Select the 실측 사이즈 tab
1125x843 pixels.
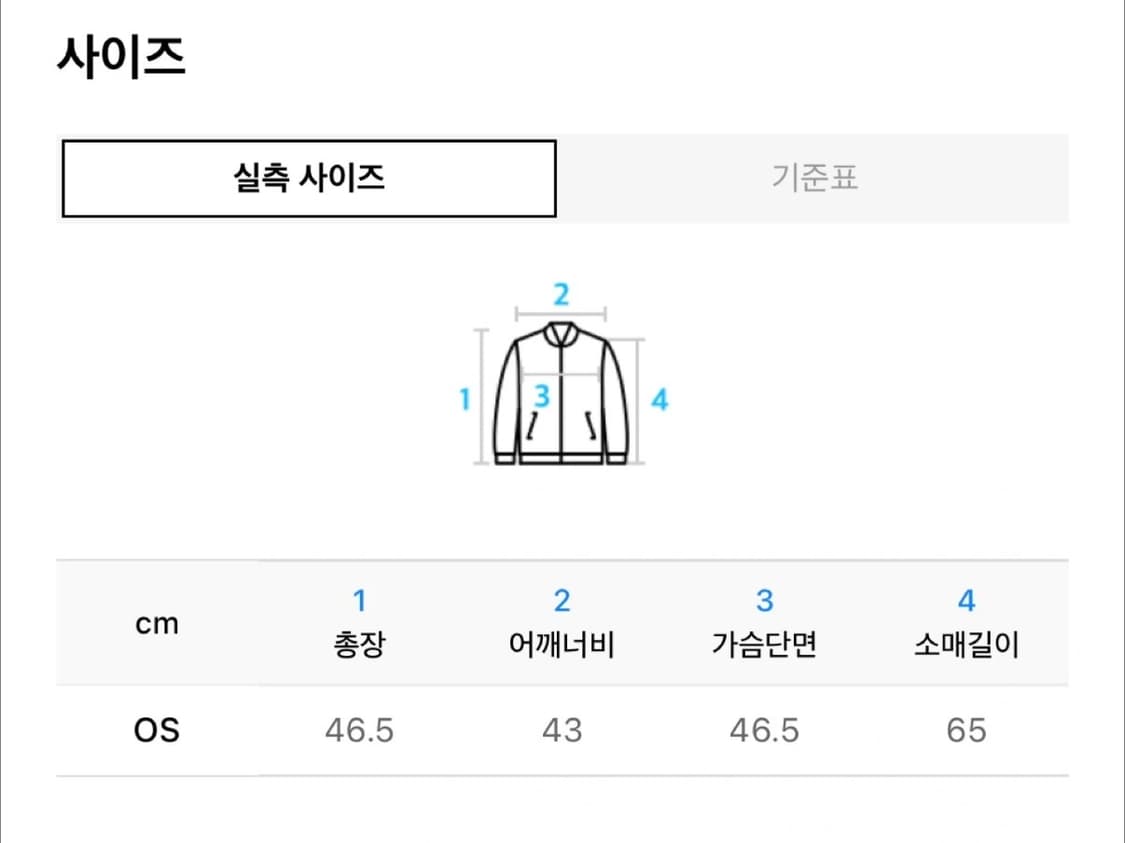[310, 177]
